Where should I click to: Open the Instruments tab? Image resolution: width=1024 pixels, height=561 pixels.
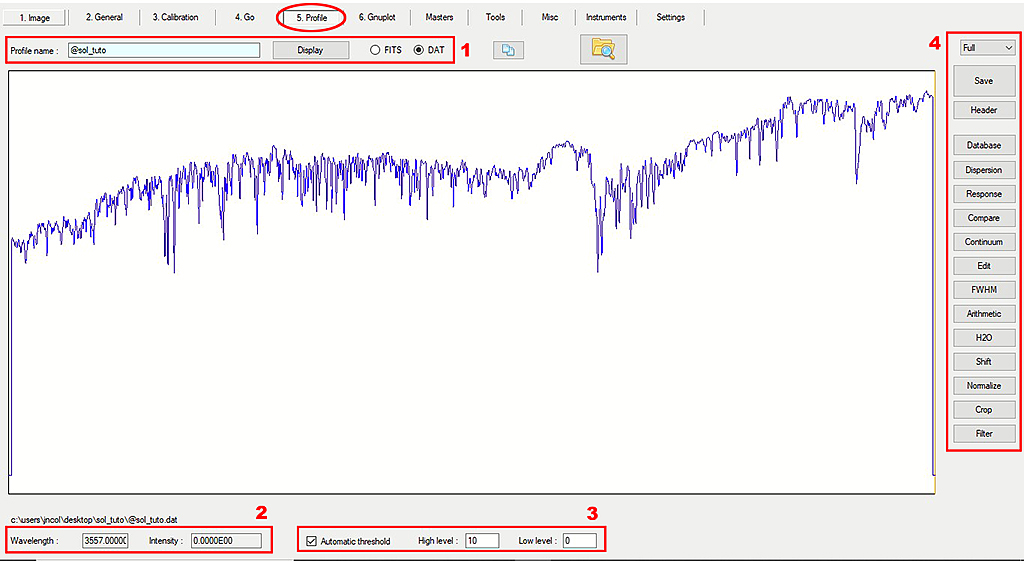pyautogui.click(x=606, y=17)
